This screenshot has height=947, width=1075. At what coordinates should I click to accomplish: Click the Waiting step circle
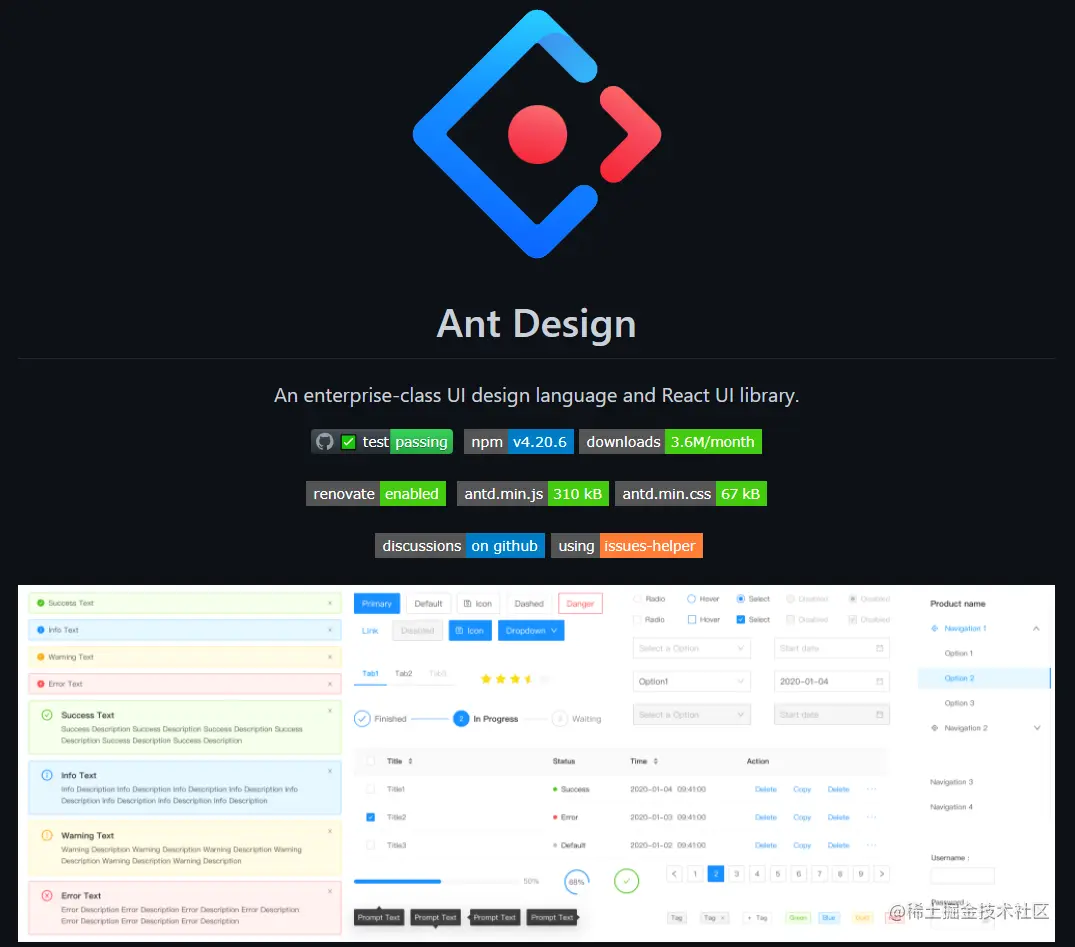[559, 719]
